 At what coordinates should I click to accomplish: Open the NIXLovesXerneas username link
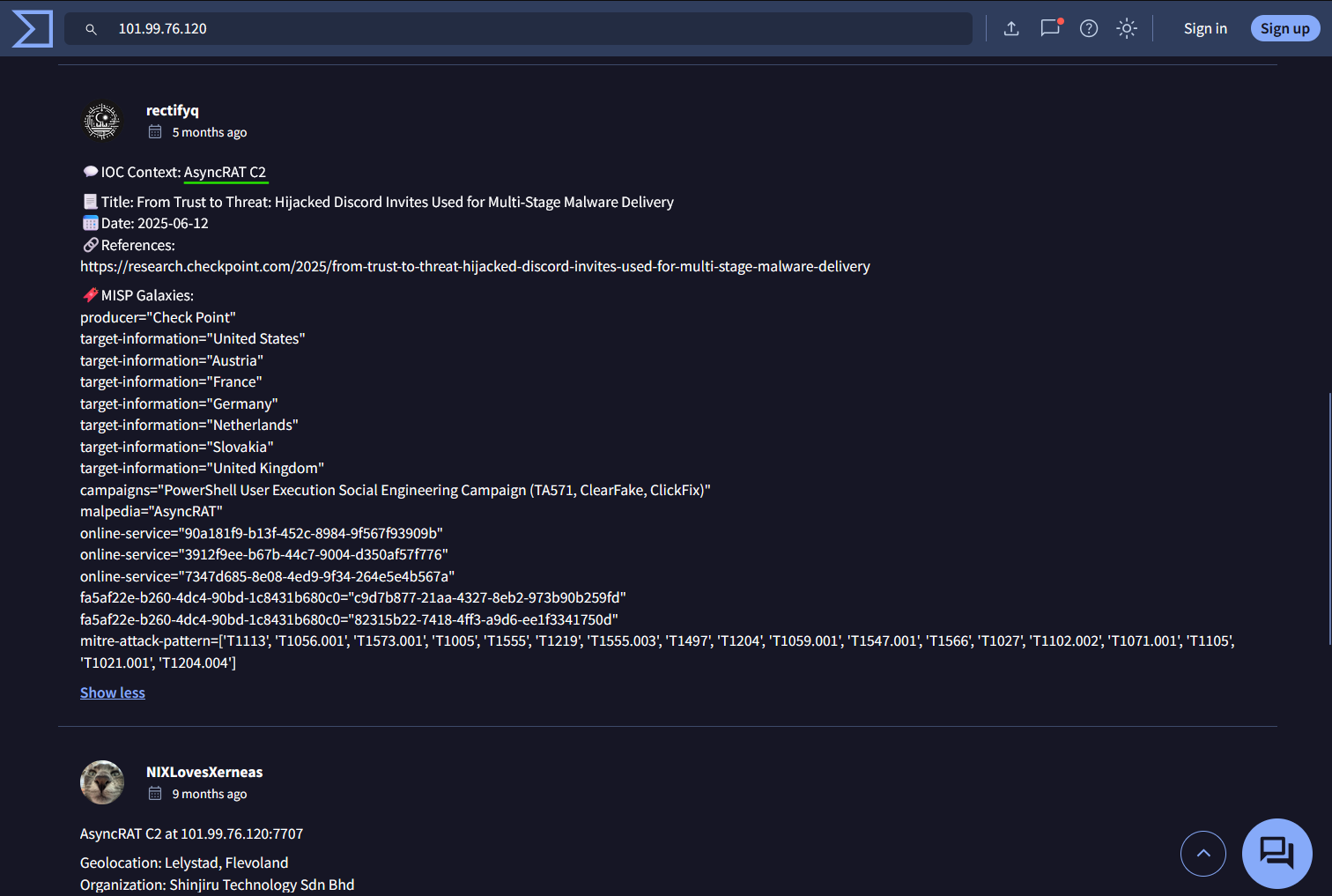(x=204, y=772)
